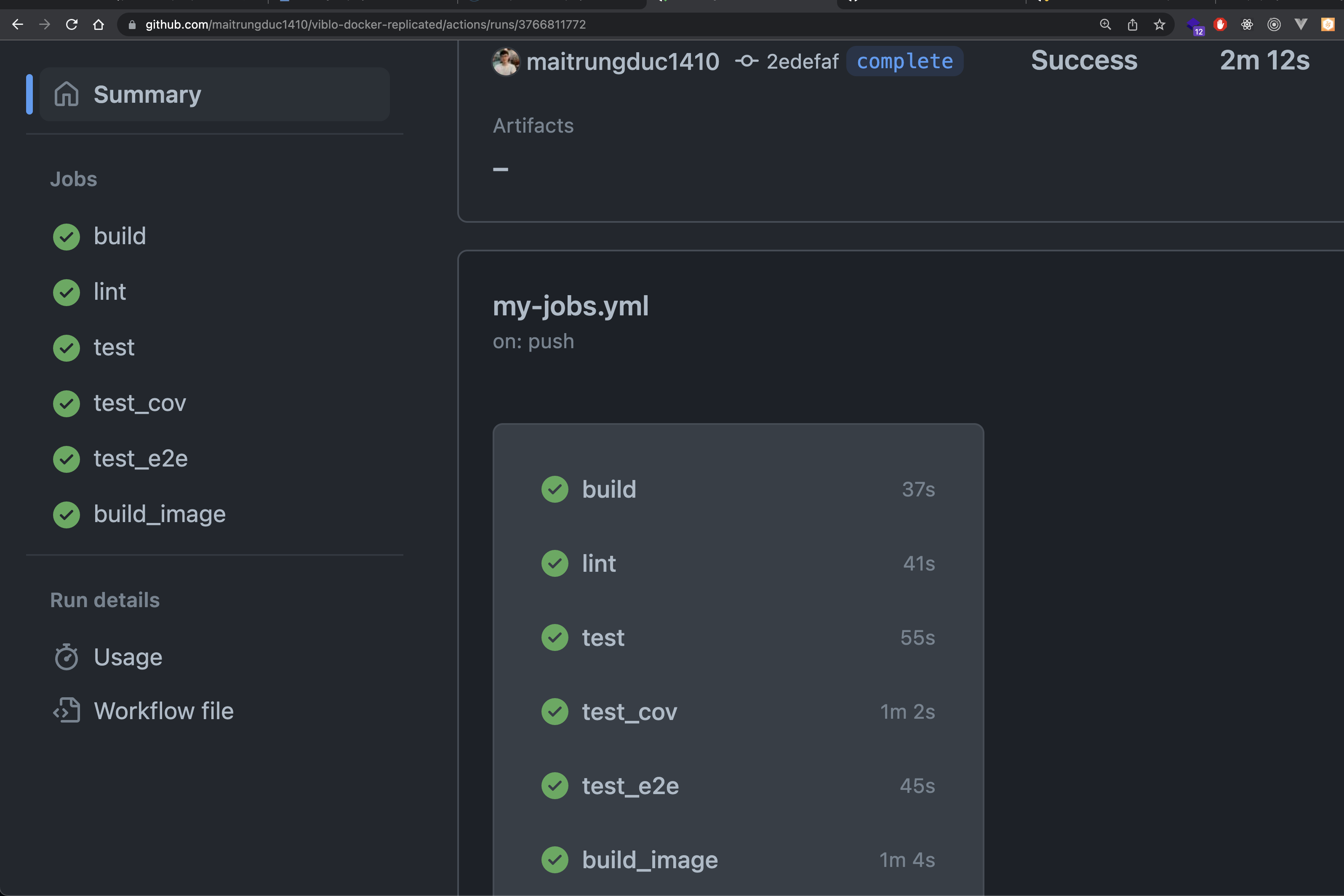Click the lock icon in the address bar

(x=132, y=24)
